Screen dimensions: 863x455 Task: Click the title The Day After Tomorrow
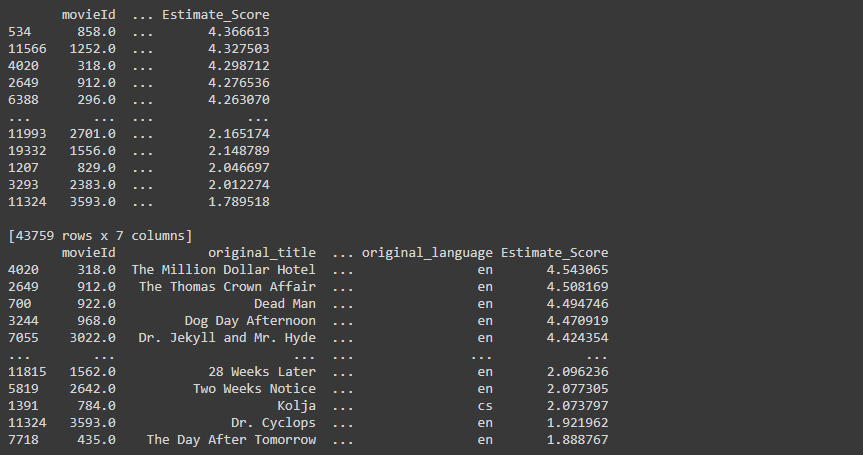tap(231, 440)
